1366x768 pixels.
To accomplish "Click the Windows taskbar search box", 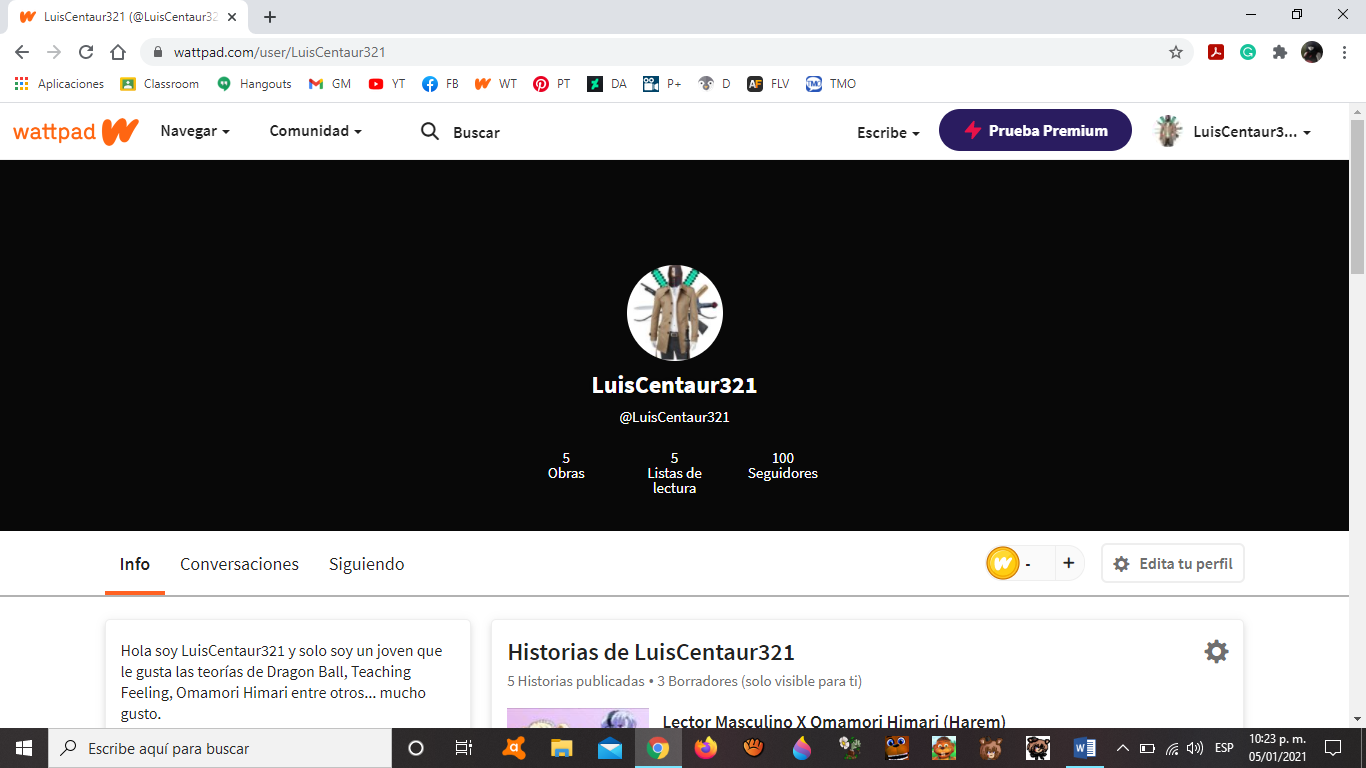I will tap(220, 748).
